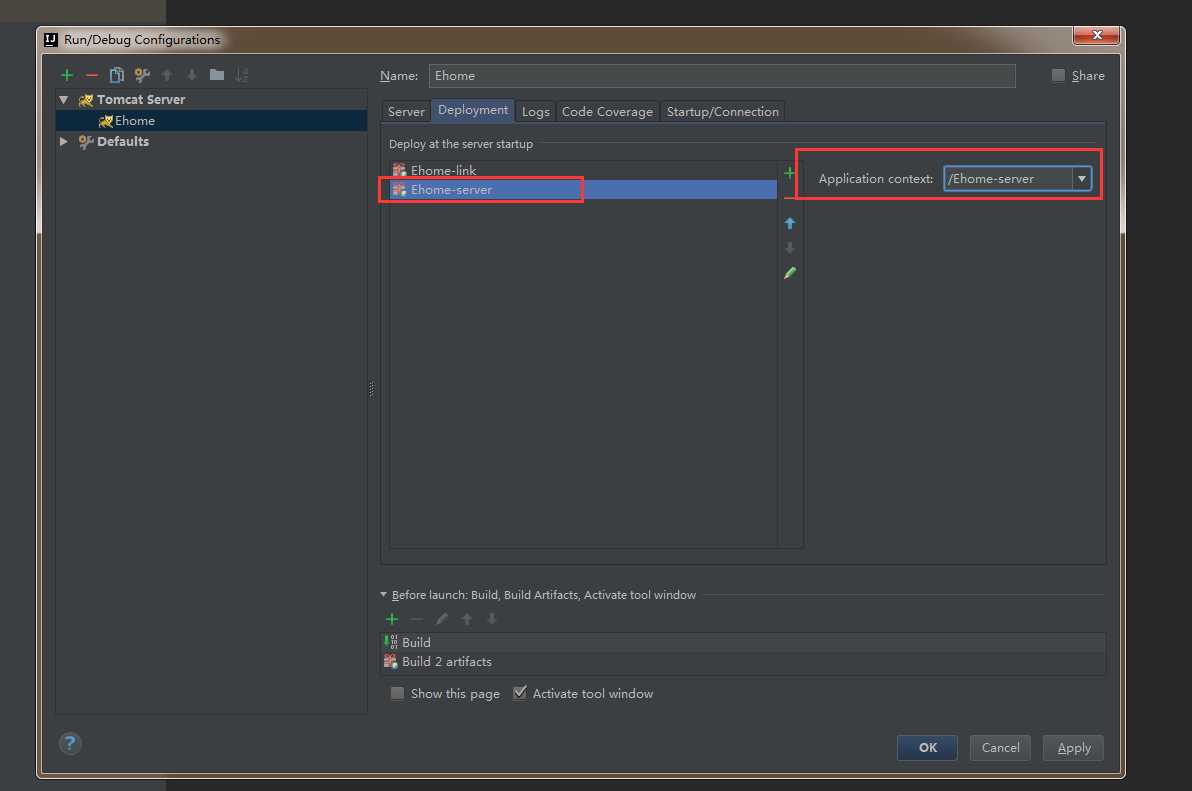Edit before launch task pencil icon
This screenshot has height=791, width=1192.
point(442,619)
